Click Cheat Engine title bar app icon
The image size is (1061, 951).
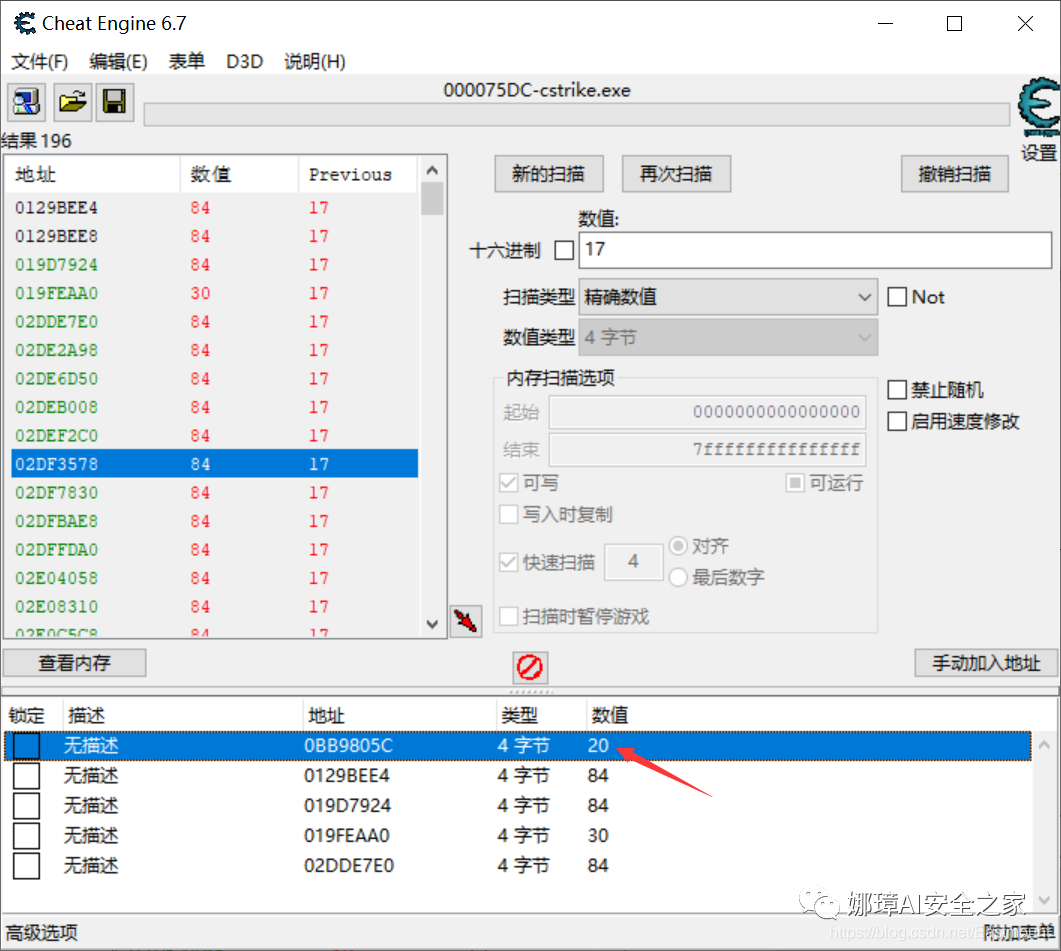pyautogui.click(x=25, y=24)
